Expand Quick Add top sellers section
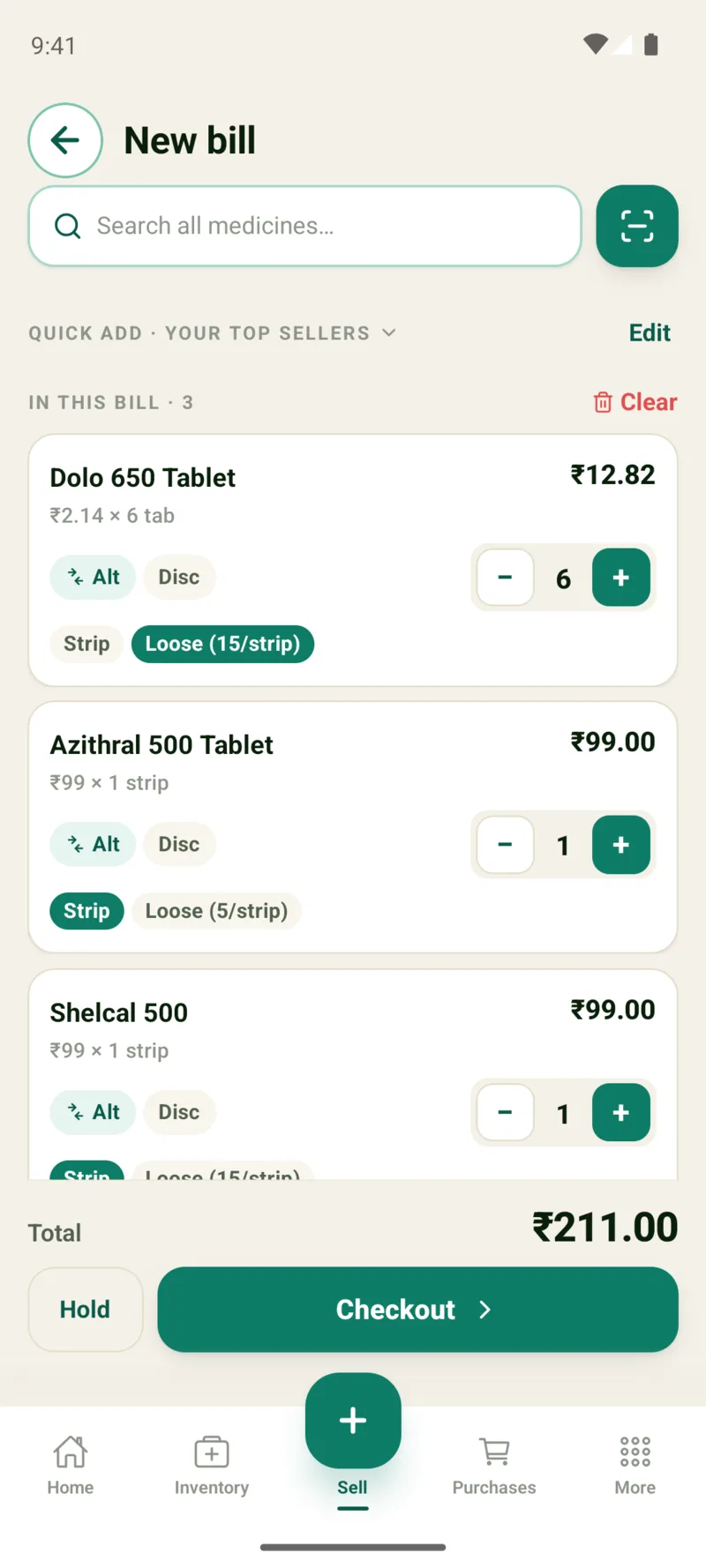This screenshot has height=1568, width=706. 389,332
